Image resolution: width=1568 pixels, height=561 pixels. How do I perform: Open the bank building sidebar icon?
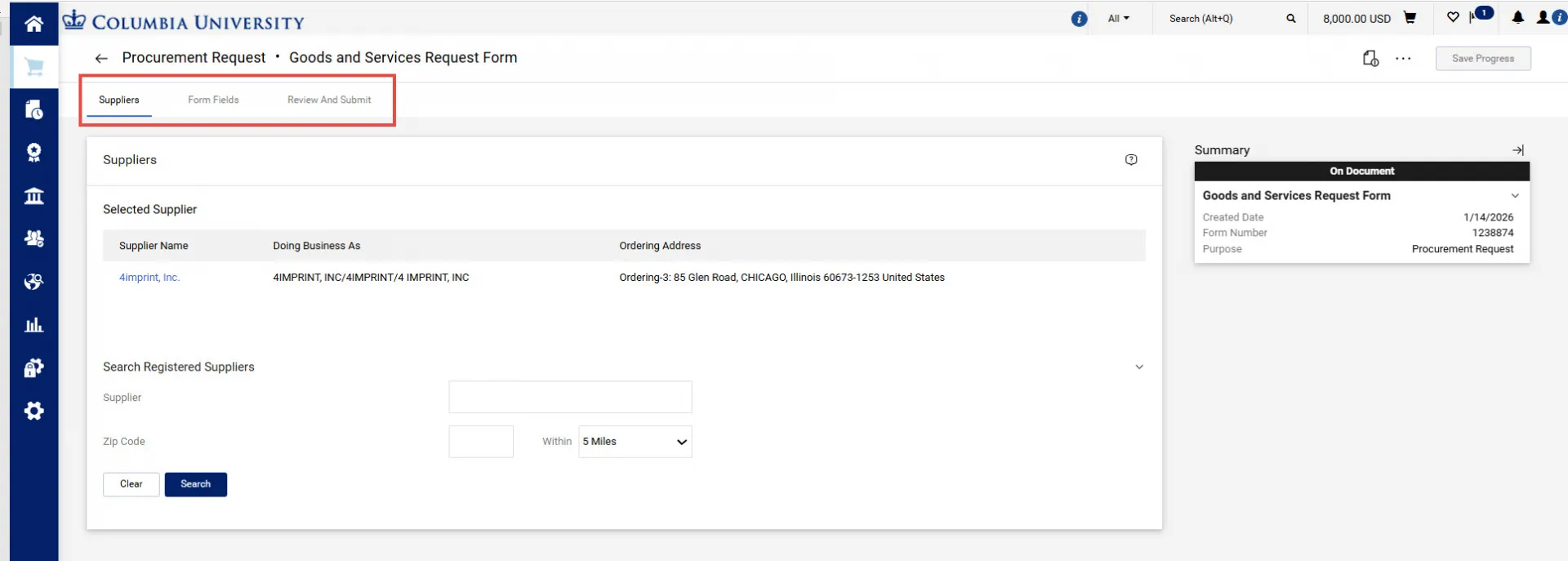coord(33,196)
